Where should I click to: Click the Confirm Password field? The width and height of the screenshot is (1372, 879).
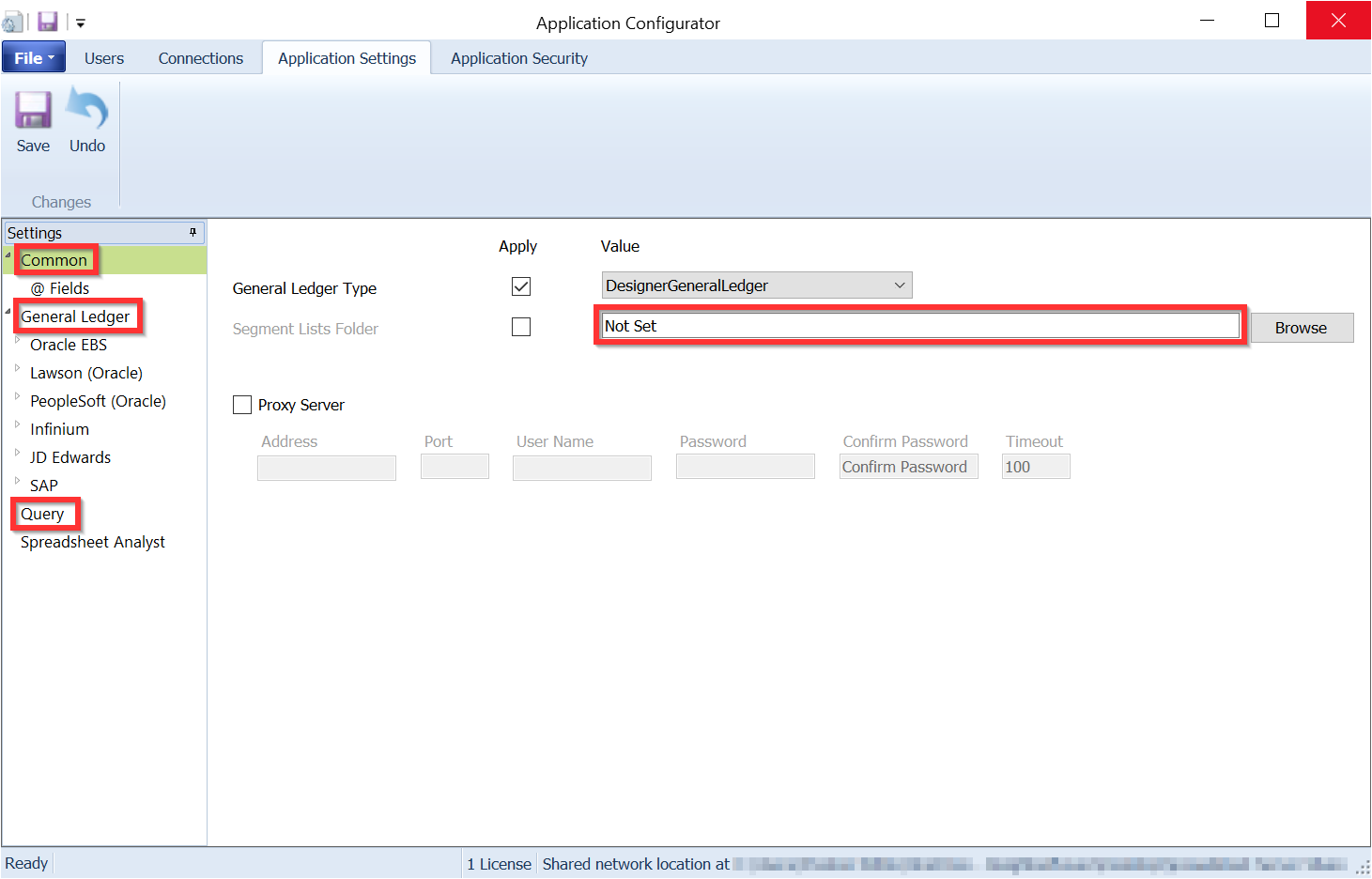tap(909, 467)
